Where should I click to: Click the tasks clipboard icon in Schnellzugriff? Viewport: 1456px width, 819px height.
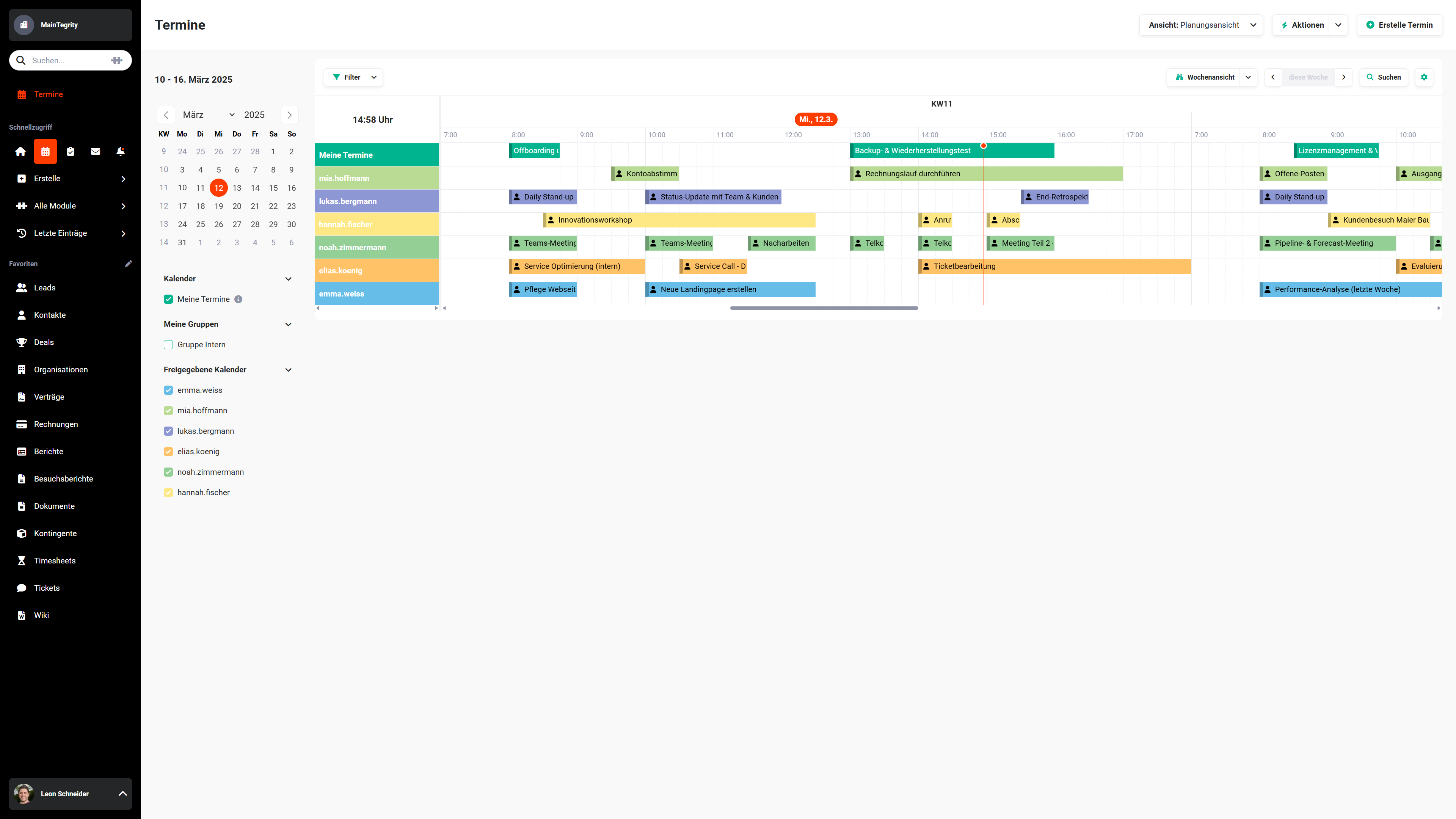(71, 152)
